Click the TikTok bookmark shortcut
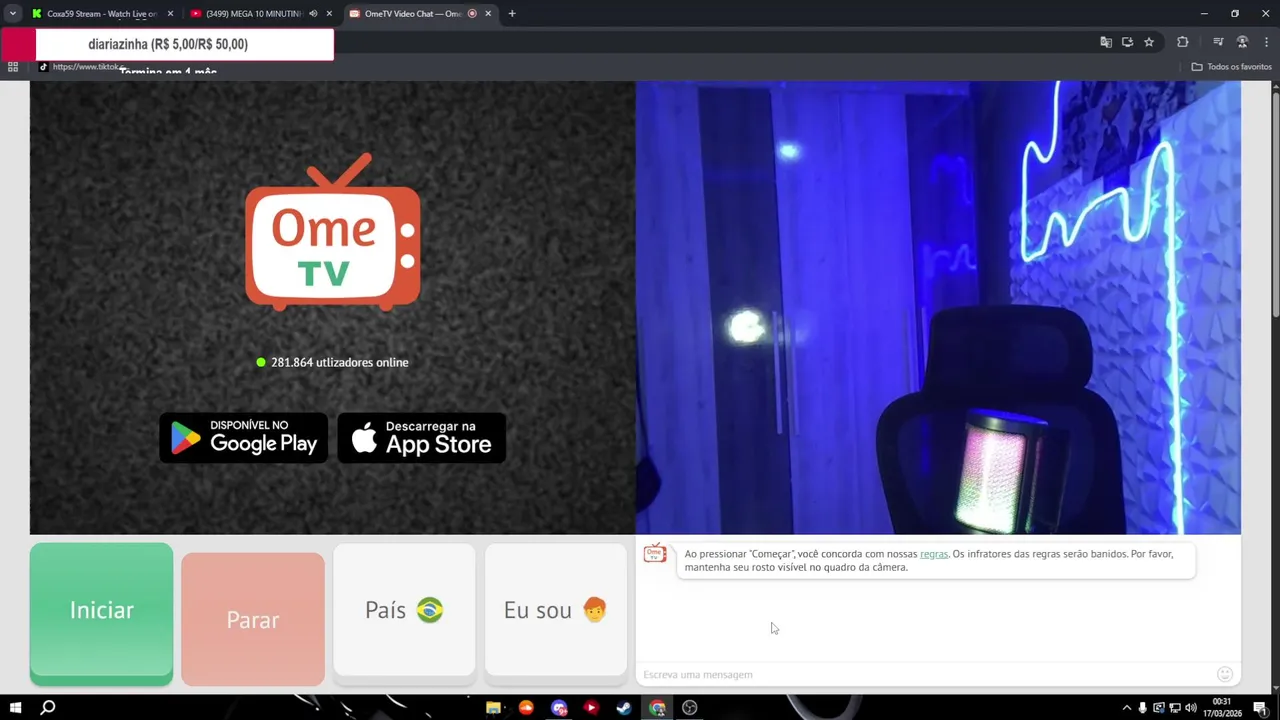Screen dimensions: 1280x720 click(82, 67)
